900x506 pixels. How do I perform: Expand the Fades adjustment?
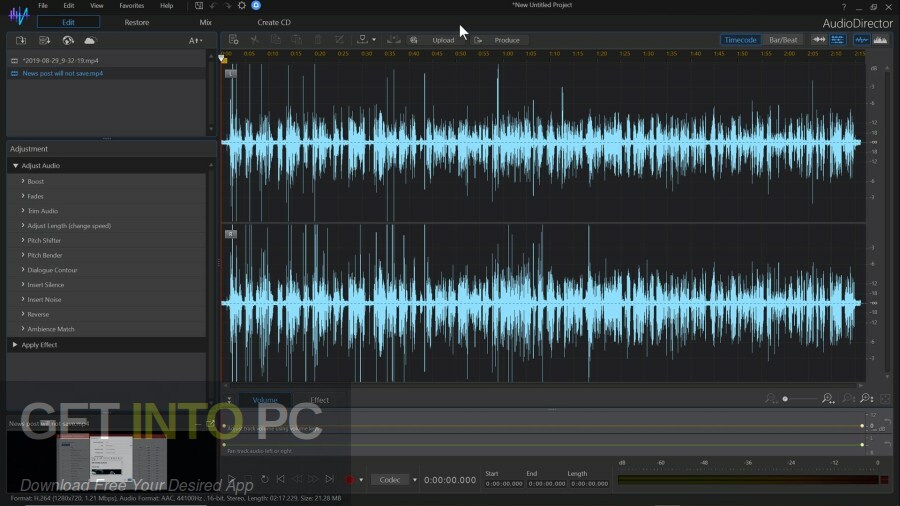tap(23, 196)
